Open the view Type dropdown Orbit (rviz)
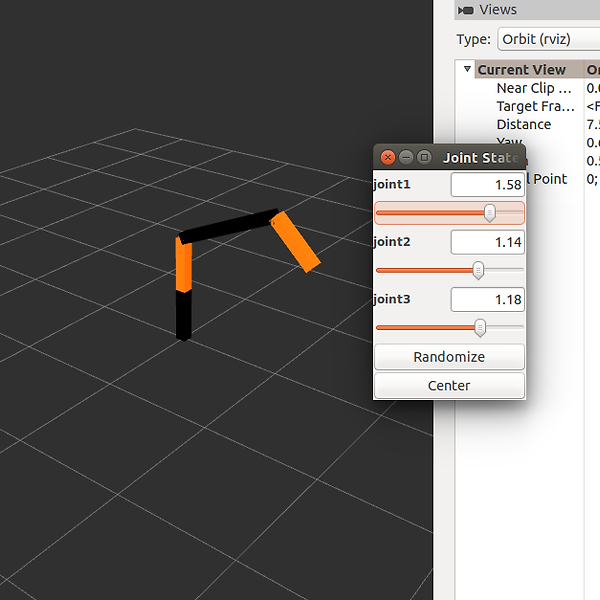 click(x=548, y=40)
